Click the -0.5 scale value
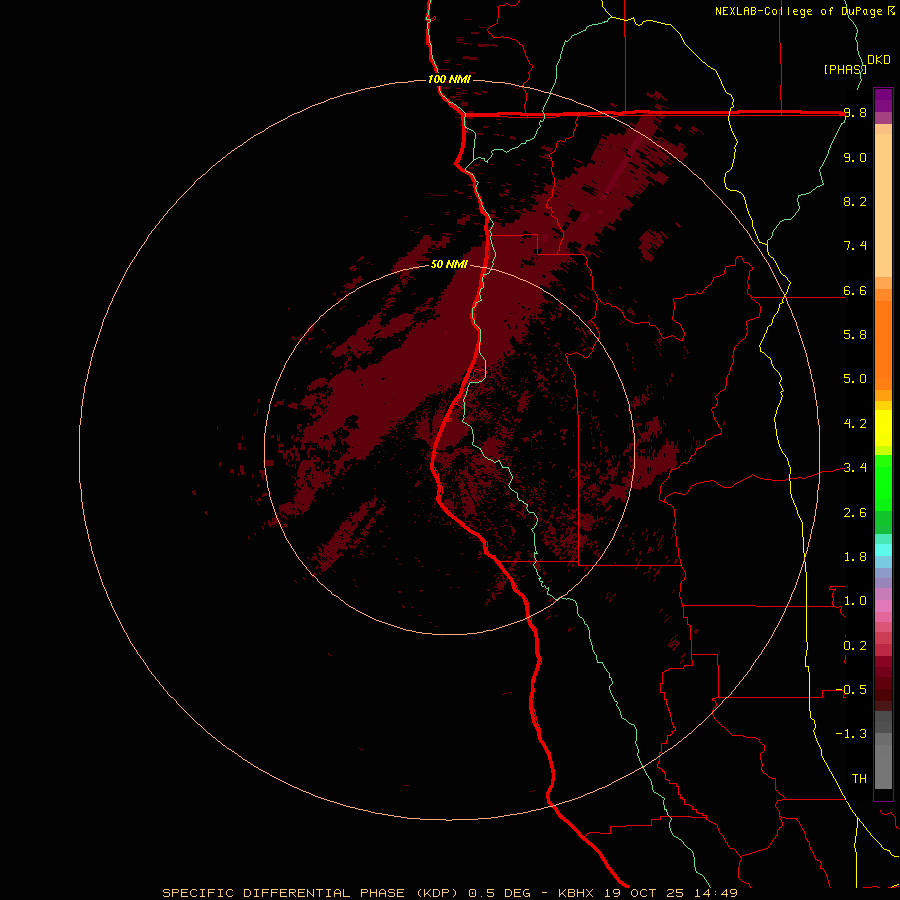Image resolution: width=900 pixels, height=900 pixels. [851, 690]
